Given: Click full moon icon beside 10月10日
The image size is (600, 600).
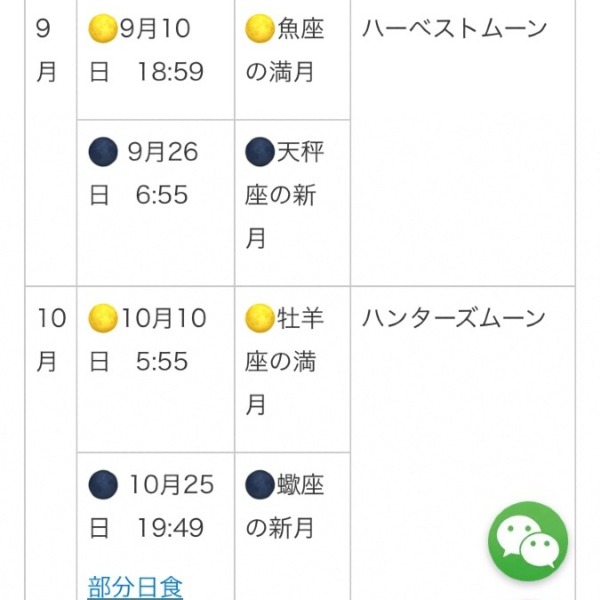Looking at the screenshot, I should pos(103,318).
